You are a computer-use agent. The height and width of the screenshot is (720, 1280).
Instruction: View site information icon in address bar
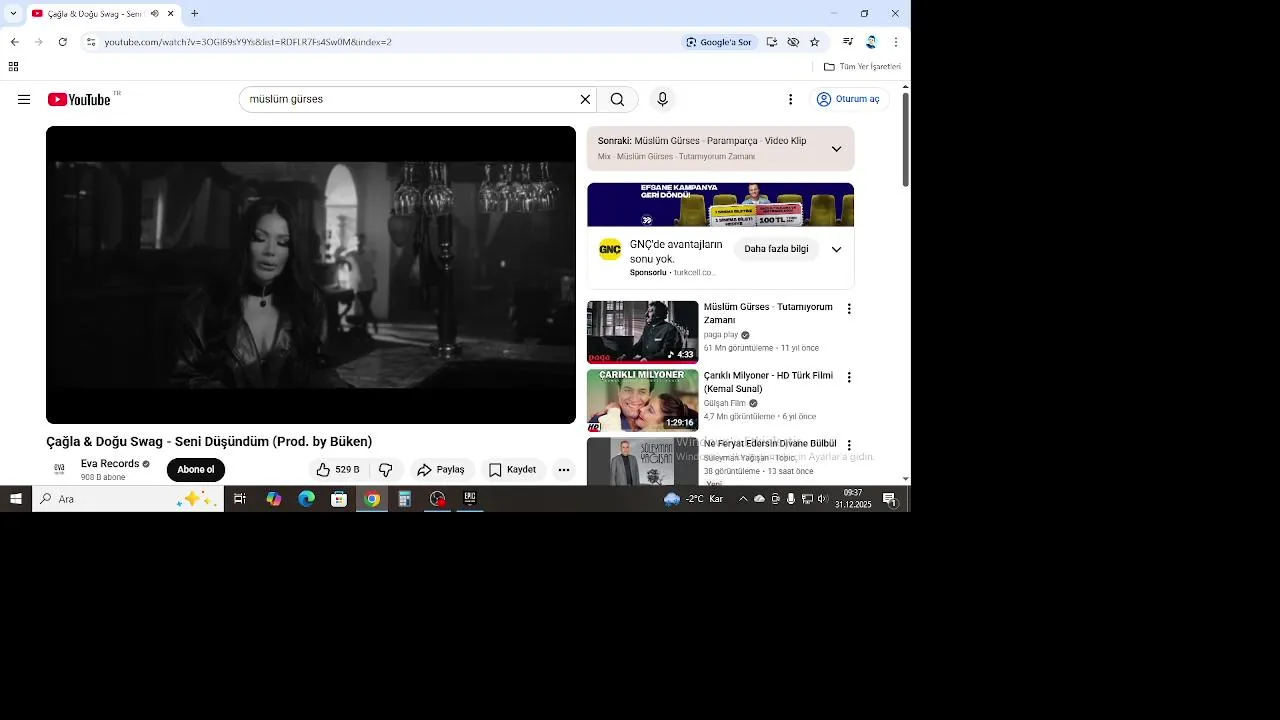click(91, 42)
